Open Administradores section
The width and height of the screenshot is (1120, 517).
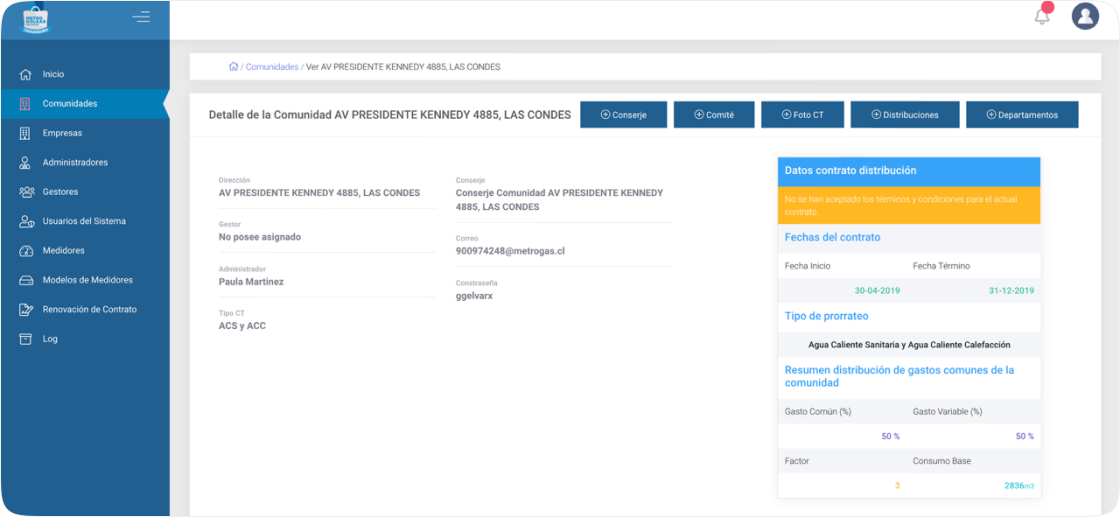(x=85, y=163)
